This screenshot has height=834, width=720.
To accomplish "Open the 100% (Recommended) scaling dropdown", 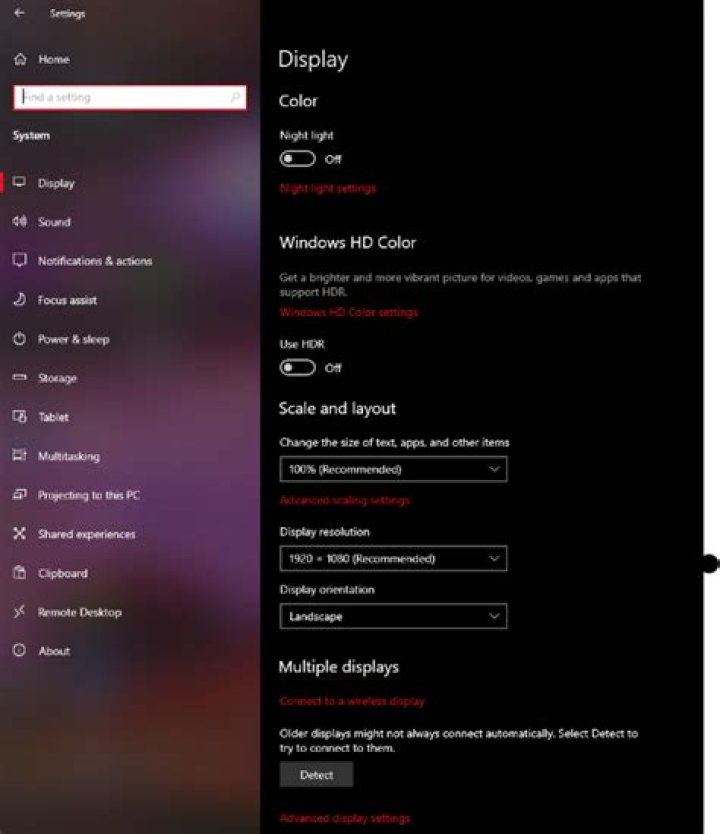I will coord(393,469).
